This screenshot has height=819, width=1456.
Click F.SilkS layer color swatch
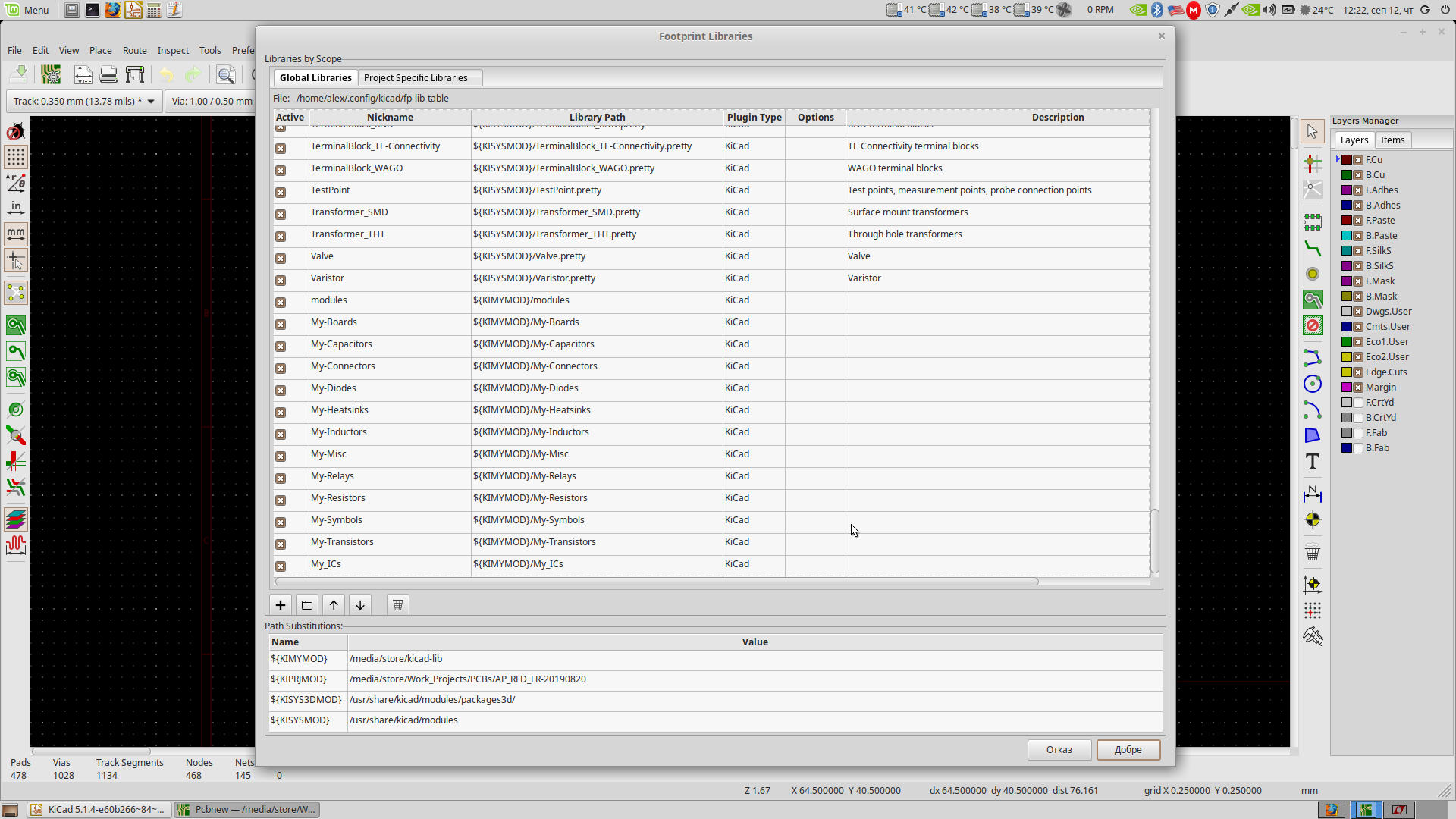tap(1346, 251)
